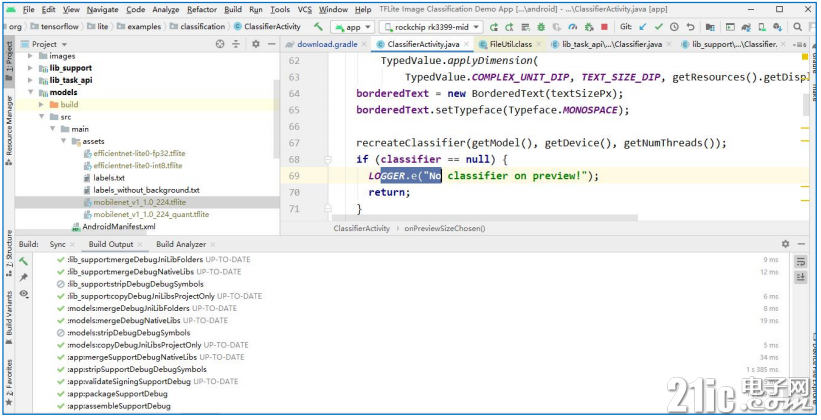Click Git Commit green checkmark
The height and width of the screenshot is (420, 821).
coord(659,27)
